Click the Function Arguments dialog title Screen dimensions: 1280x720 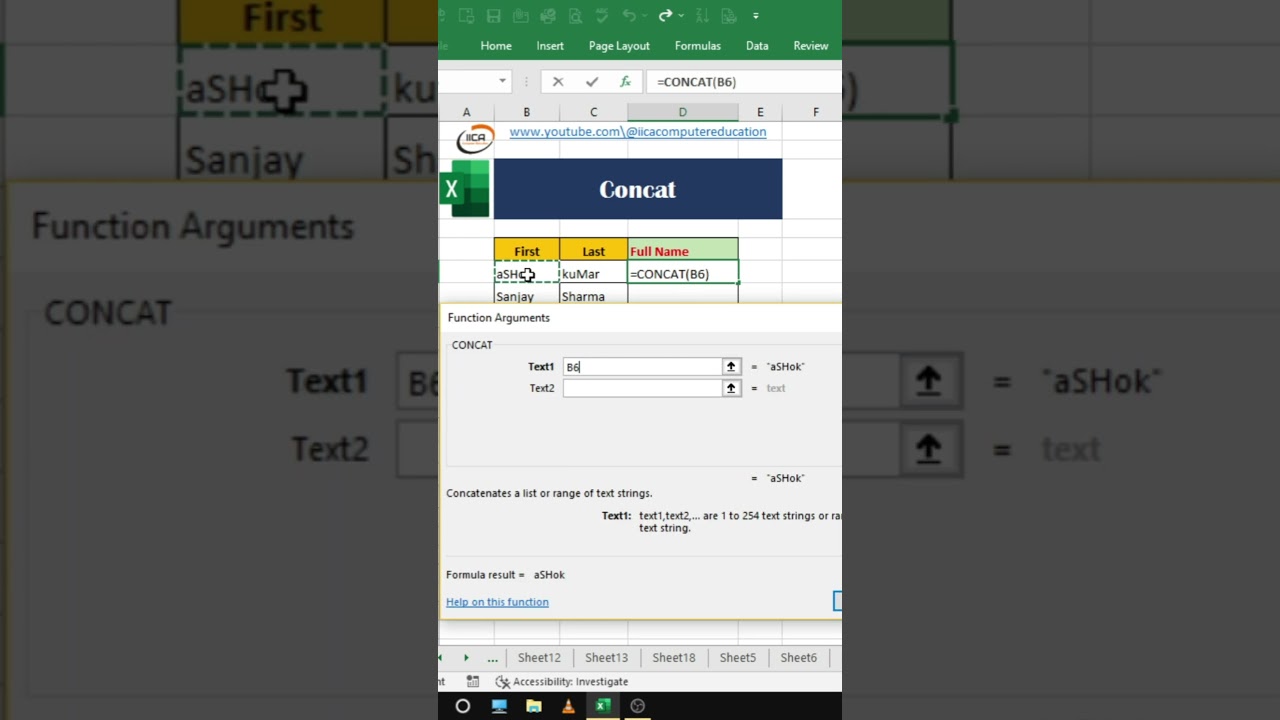(499, 318)
